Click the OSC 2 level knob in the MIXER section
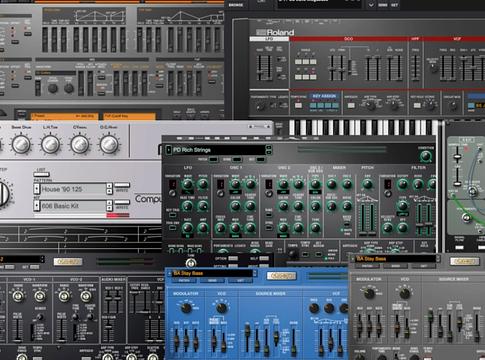The width and height of the screenshot is (485, 360). 347,184
